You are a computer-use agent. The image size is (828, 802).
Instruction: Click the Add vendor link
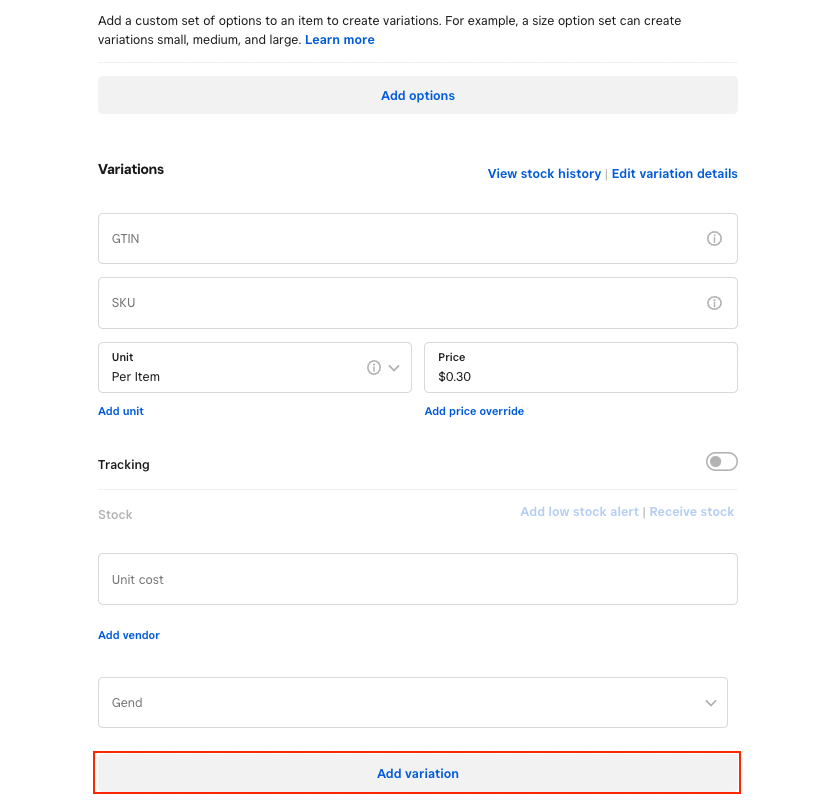(x=129, y=635)
